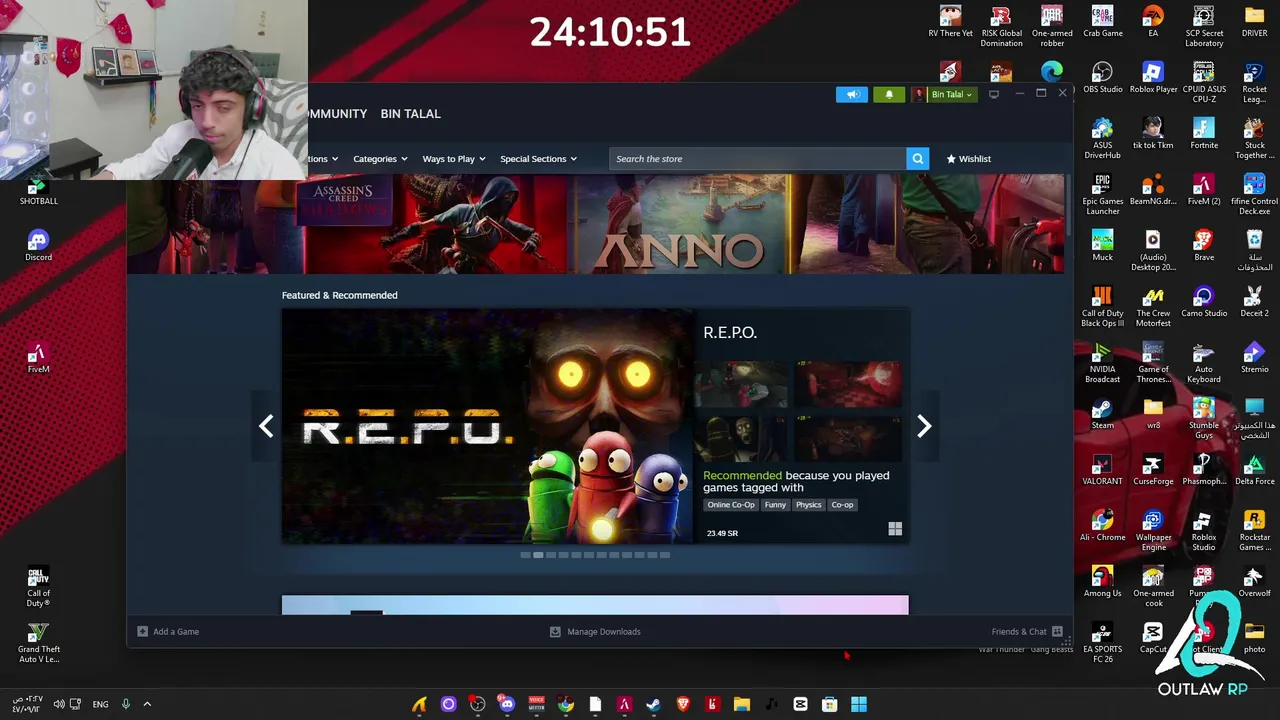
Task: Open the Camo Studio desktop icon
Action: coord(1204,302)
